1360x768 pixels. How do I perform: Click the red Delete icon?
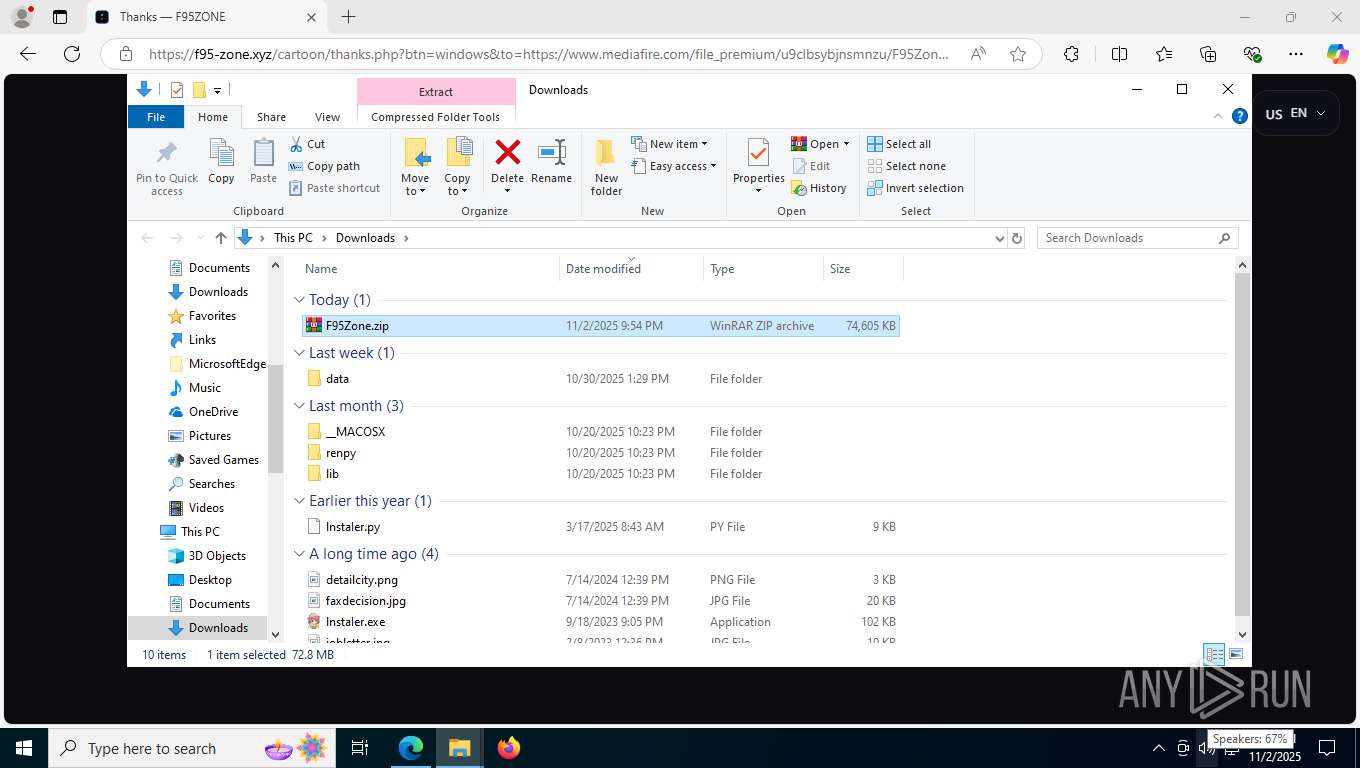(x=508, y=153)
